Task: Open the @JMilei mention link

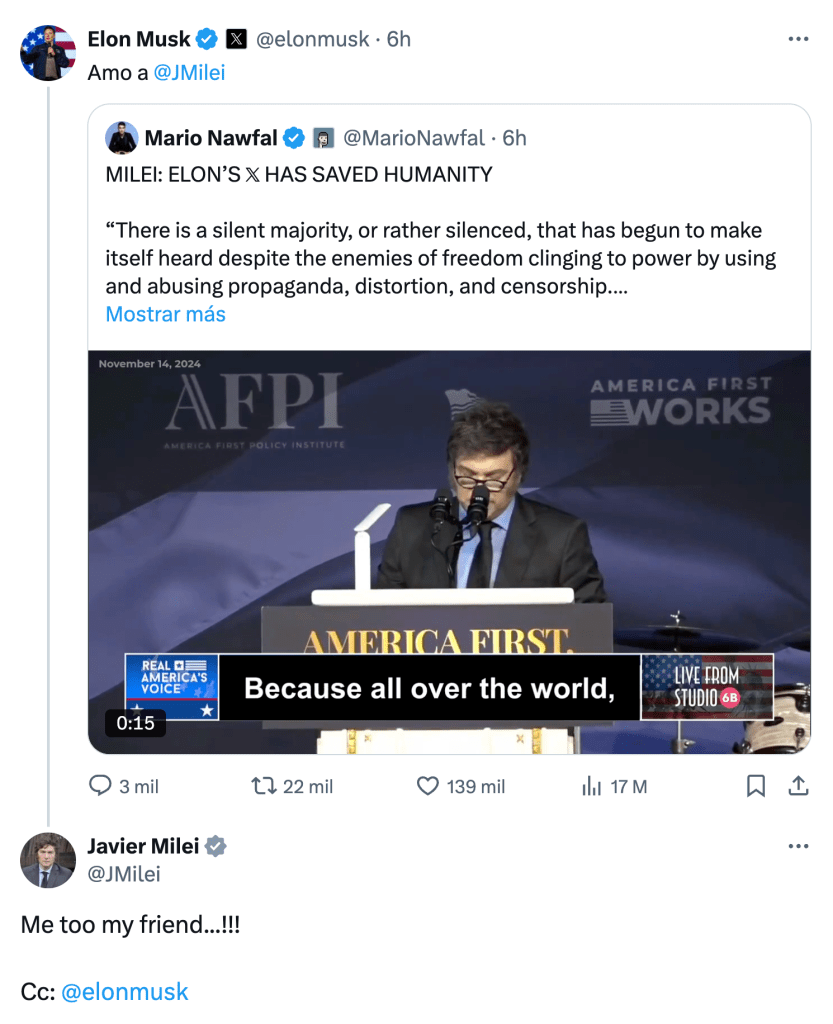Action: [189, 73]
